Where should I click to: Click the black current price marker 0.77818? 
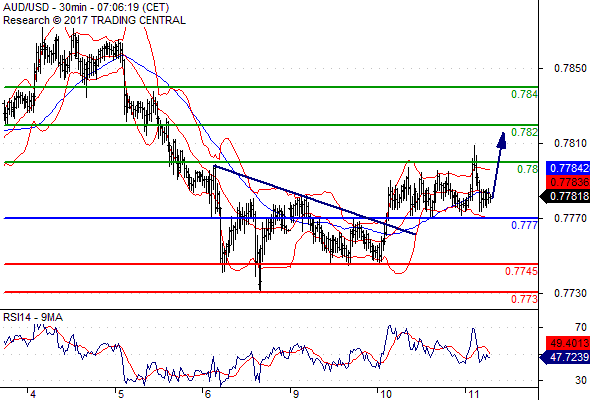[x=565, y=196]
